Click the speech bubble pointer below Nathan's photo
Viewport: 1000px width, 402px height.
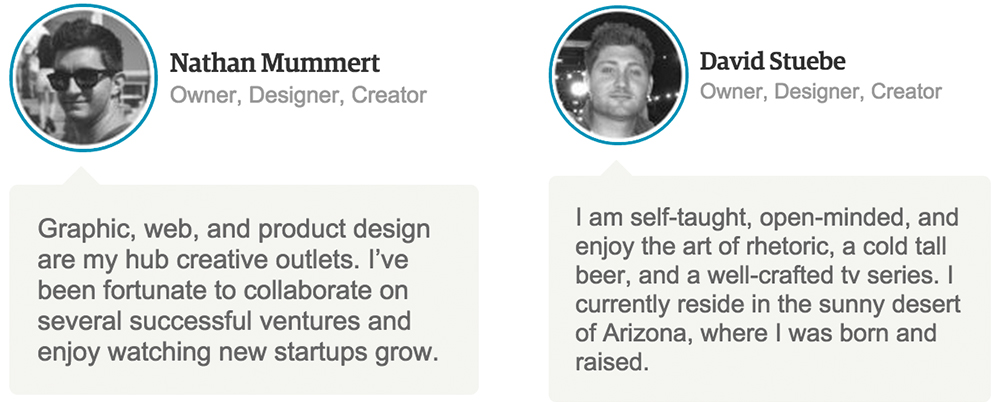click(80, 177)
